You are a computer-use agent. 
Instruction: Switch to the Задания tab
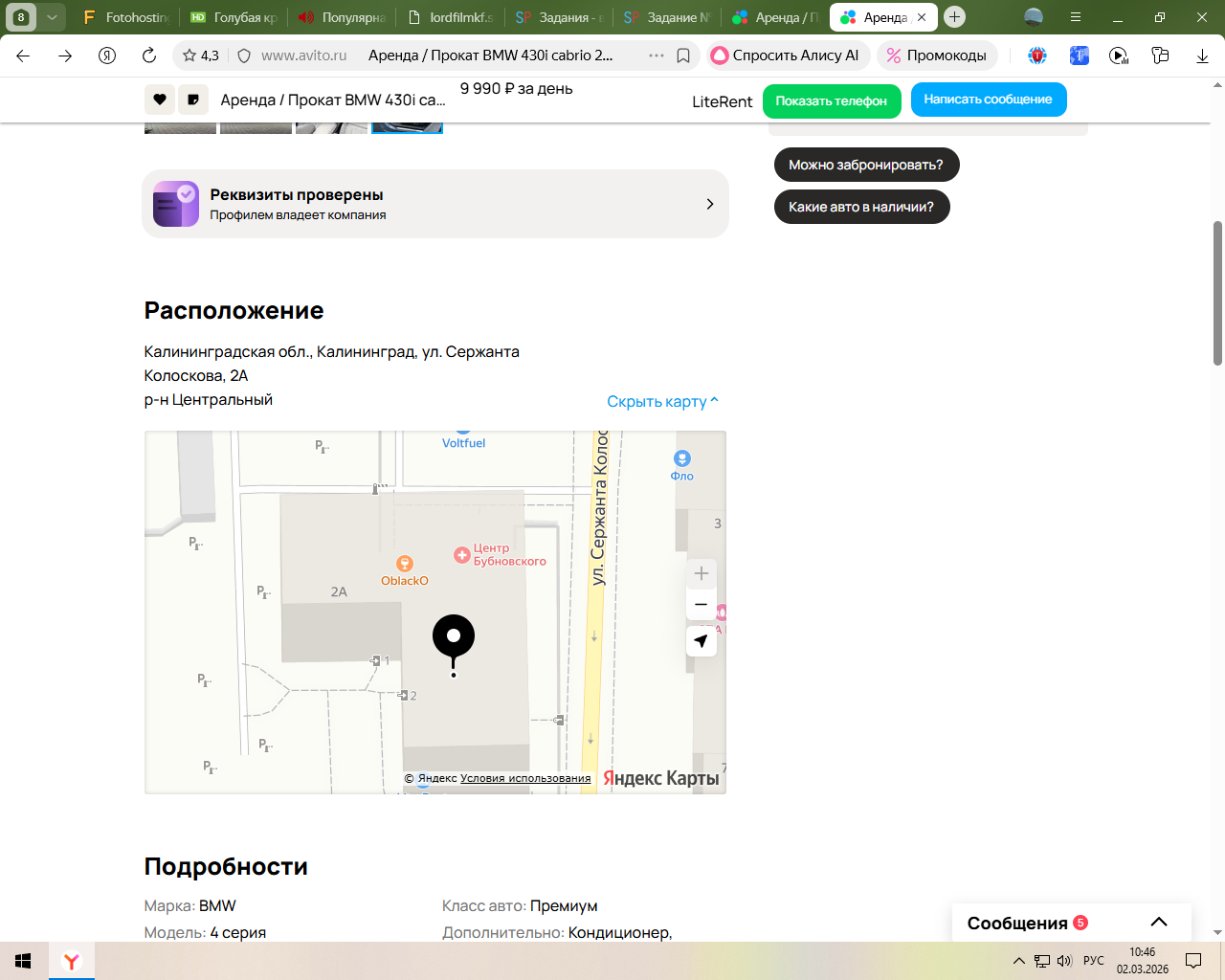558,17
